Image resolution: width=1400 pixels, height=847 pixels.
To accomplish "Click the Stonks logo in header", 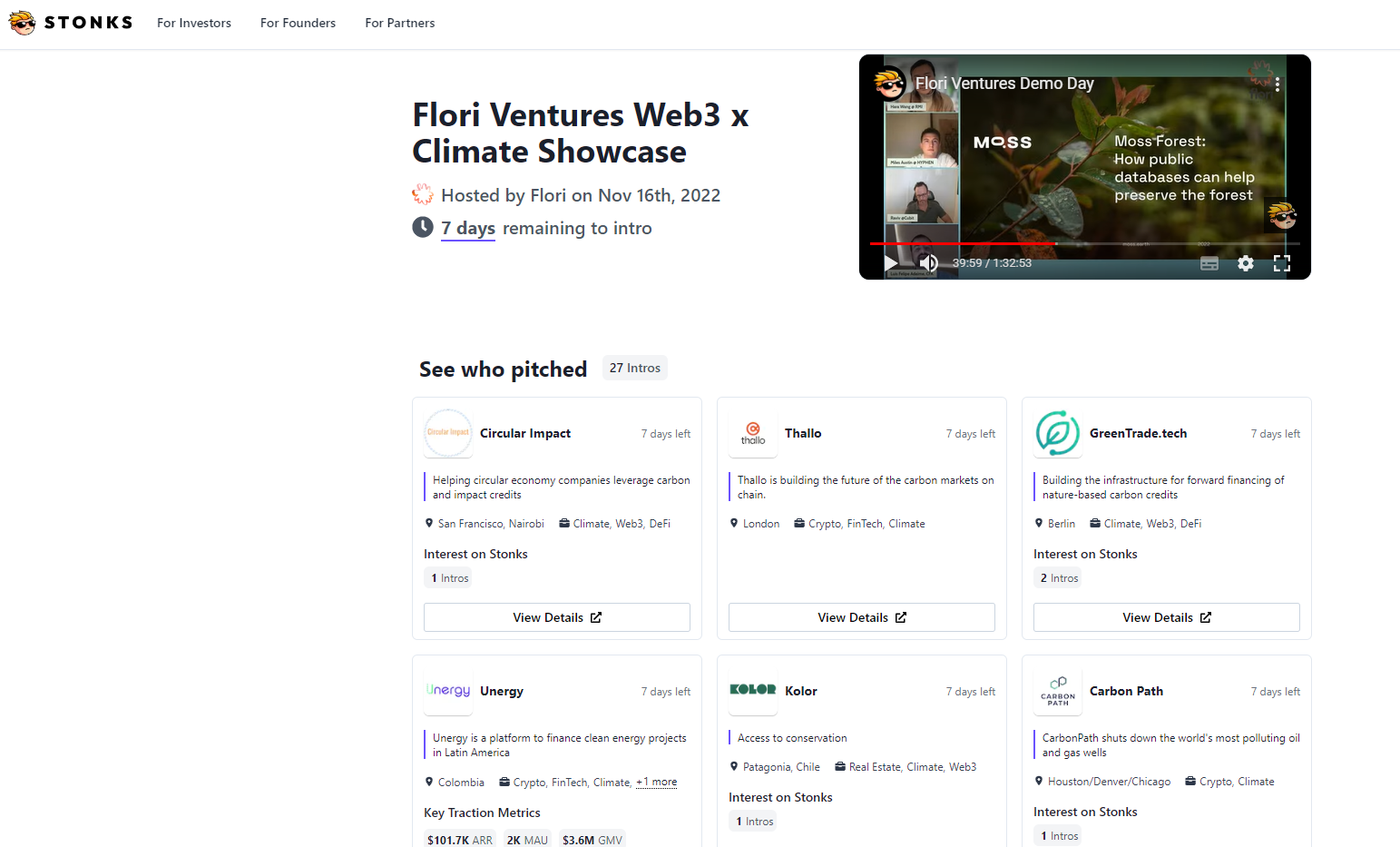I will tap(71, 23).
